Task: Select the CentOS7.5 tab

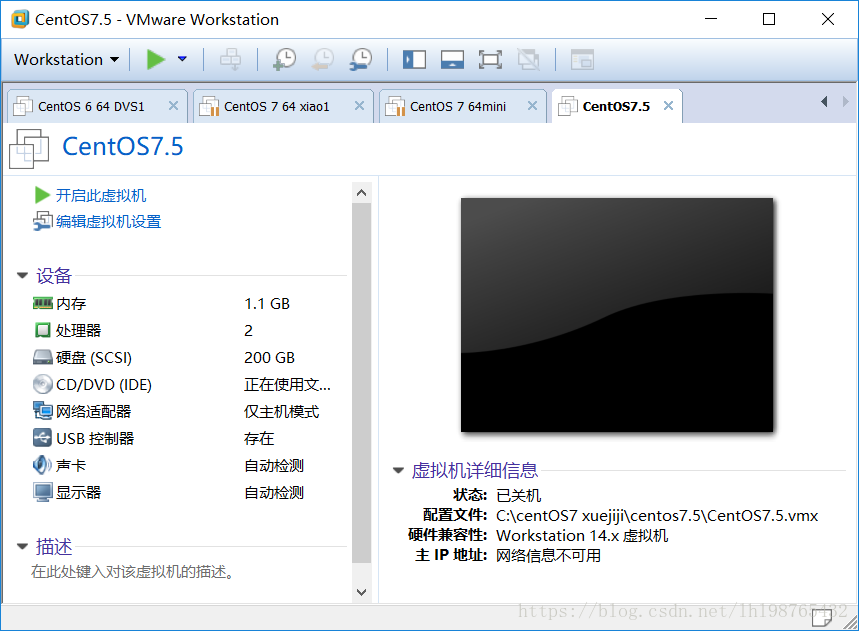Action: pyautogui.click(x=616, y=106)
